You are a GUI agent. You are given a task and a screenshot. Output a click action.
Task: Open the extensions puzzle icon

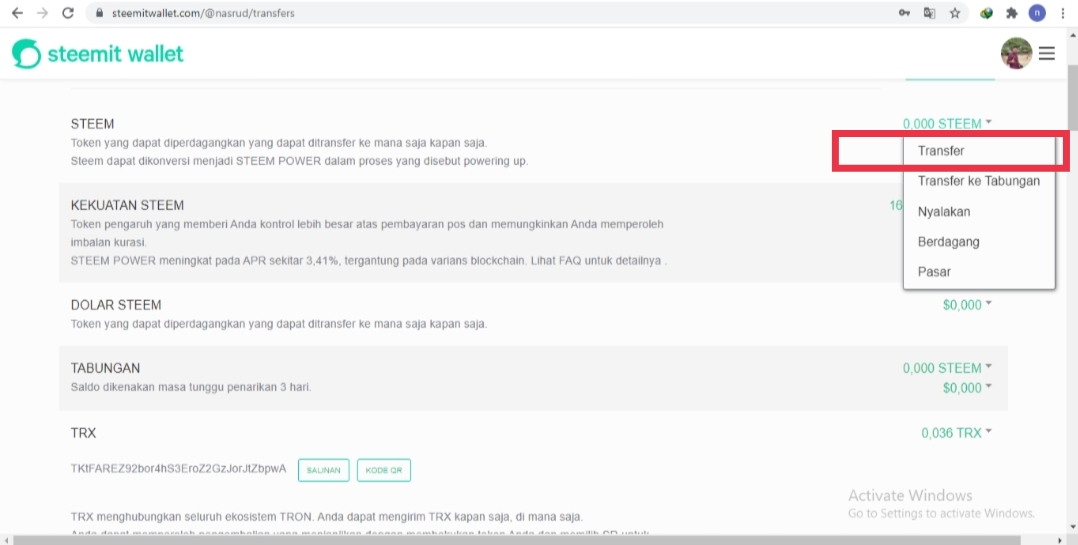[x=1011, y=13]
